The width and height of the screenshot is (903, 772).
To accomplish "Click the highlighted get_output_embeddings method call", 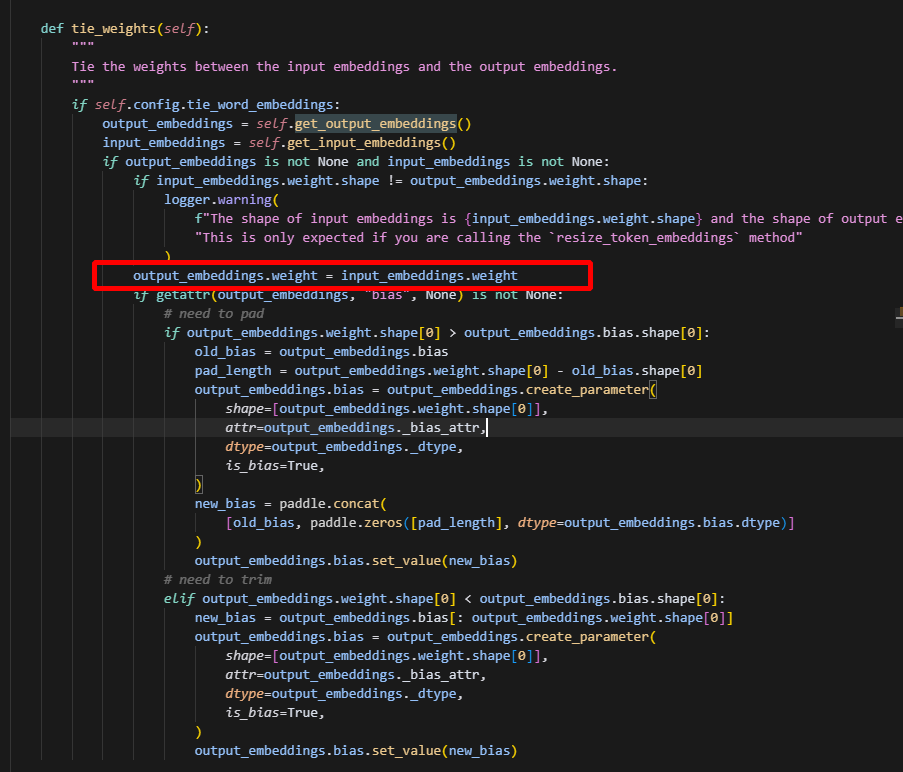I will [382, 124].
